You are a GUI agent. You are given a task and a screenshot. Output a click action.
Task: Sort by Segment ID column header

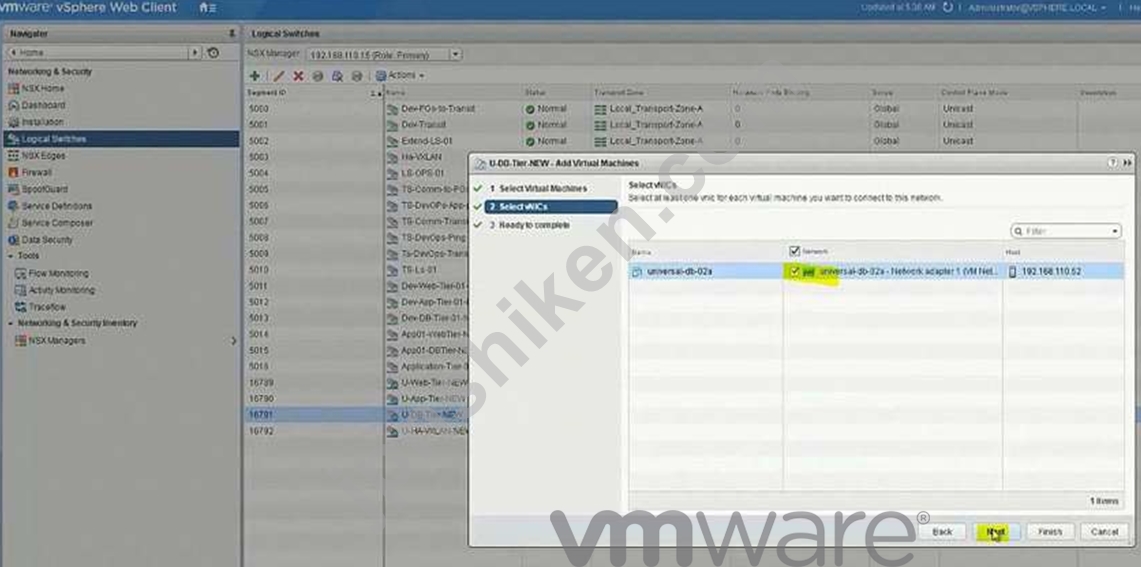tap(313, 93)
